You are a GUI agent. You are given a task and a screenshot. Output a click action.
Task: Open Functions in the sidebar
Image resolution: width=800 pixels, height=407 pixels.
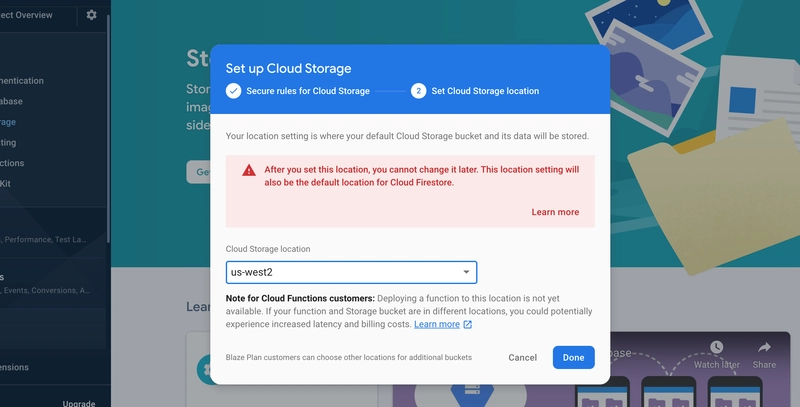click(x=12, y=163)
